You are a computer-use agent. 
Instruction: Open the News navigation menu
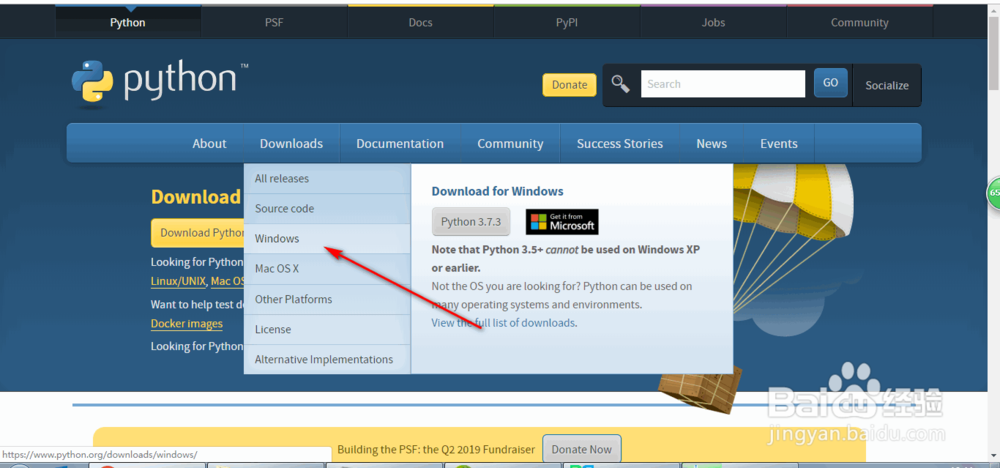click(x=712, y=143)
